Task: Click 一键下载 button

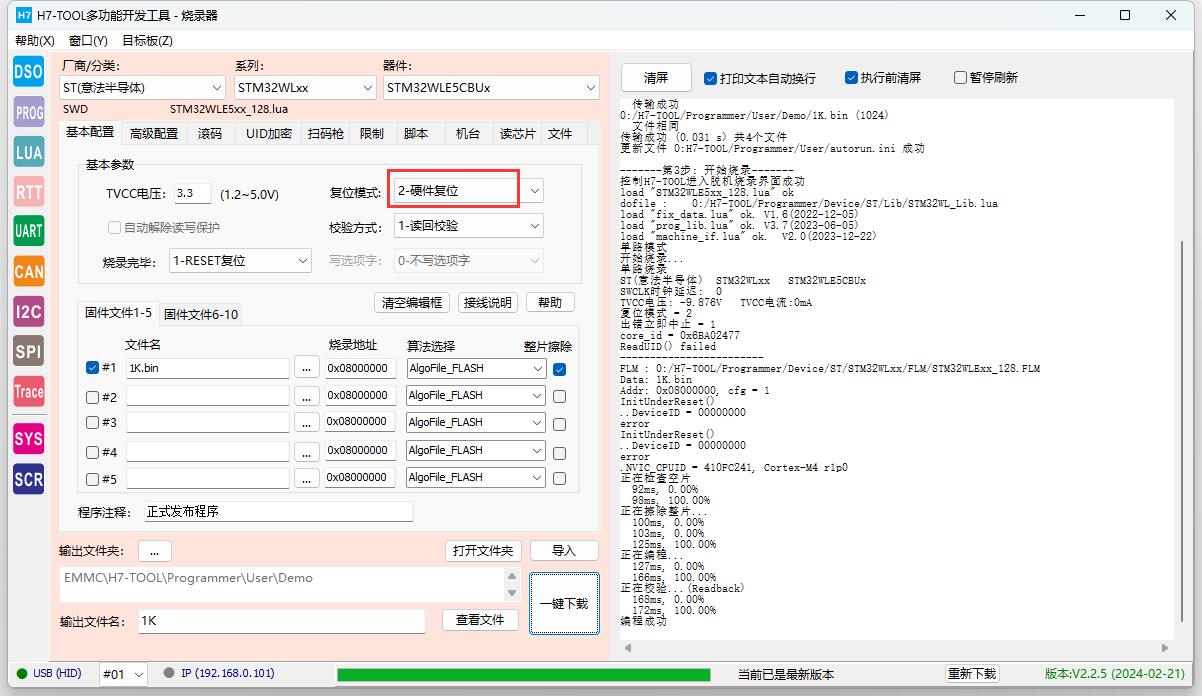Action: point(564,604)
